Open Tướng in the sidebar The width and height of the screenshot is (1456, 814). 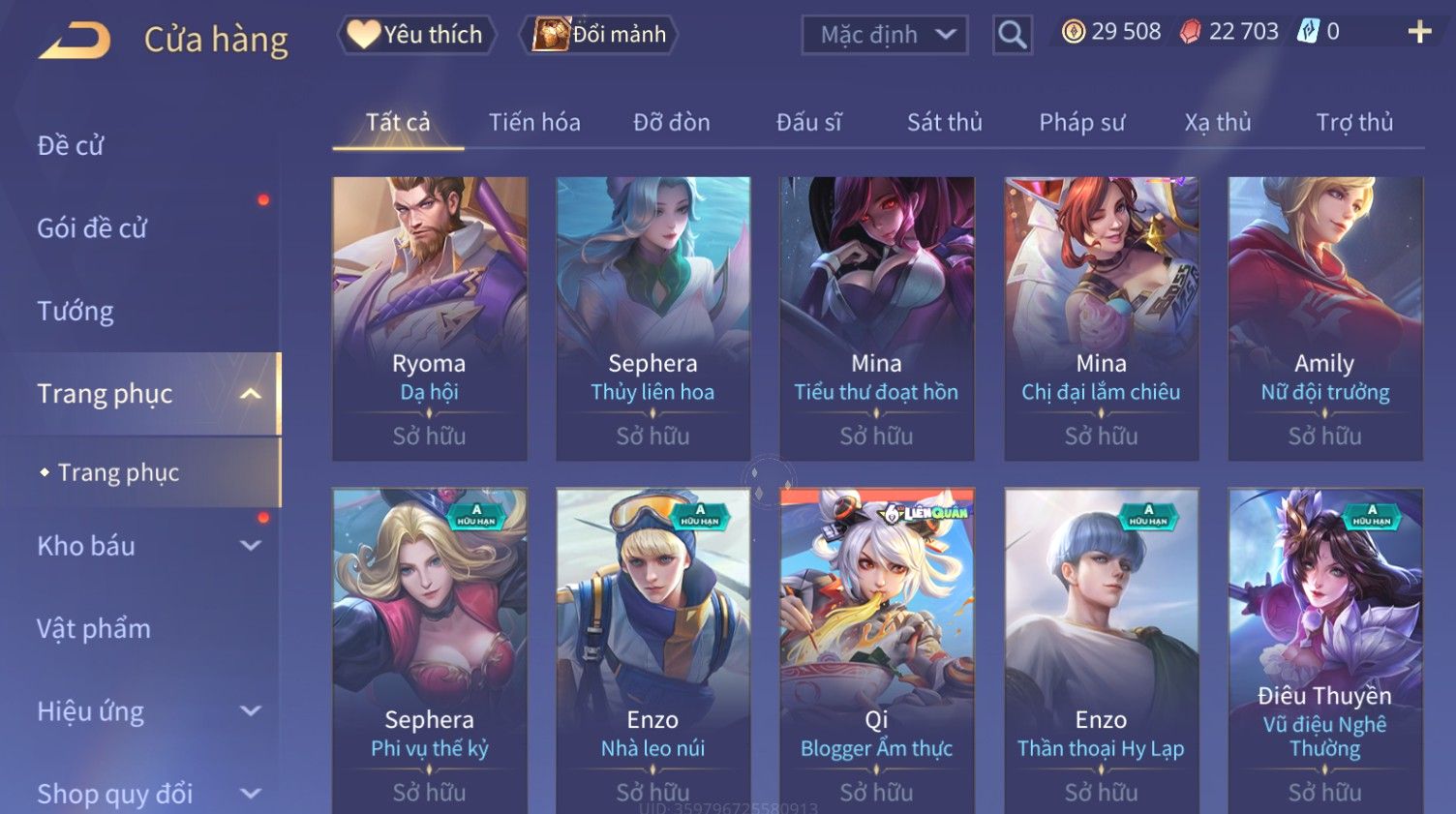coord(76,312)
